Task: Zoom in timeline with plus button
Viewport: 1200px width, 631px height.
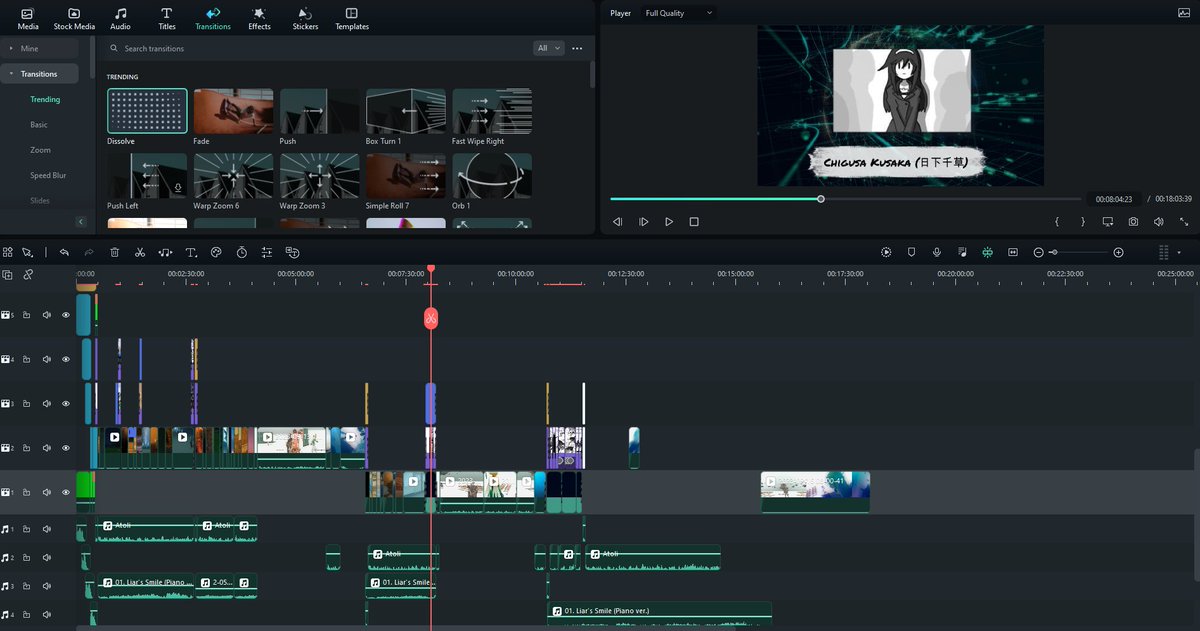Action: [1118, 252]
